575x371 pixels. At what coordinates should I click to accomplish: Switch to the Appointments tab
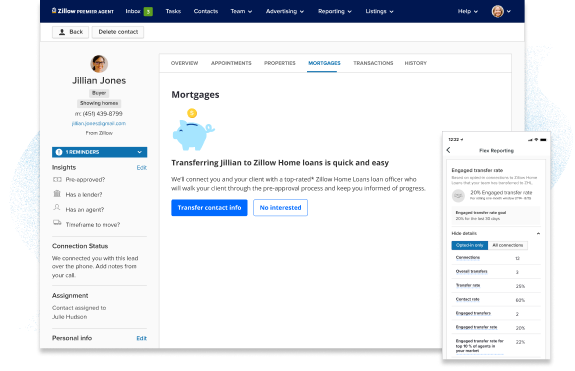[x=231, y=63]
